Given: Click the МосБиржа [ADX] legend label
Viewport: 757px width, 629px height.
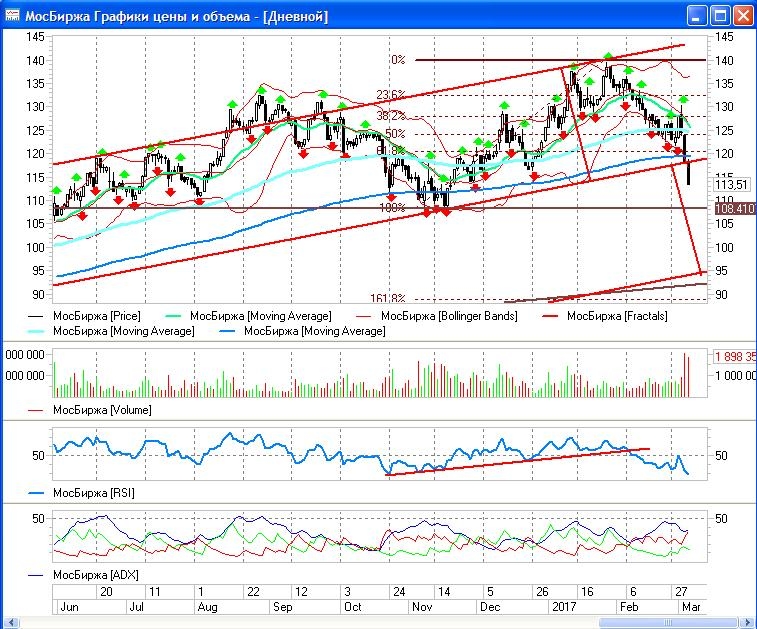Looking at the screenshot, I should click(92, 575).
